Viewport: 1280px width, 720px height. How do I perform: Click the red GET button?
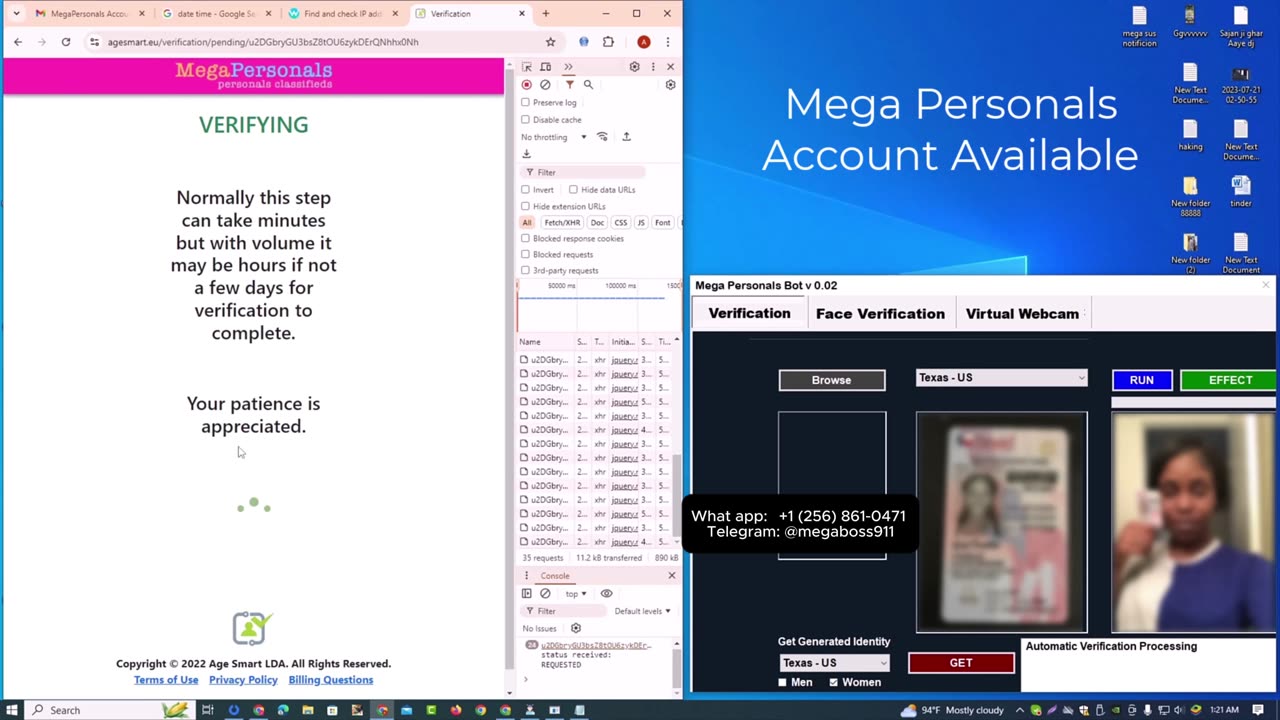(961, 663)
